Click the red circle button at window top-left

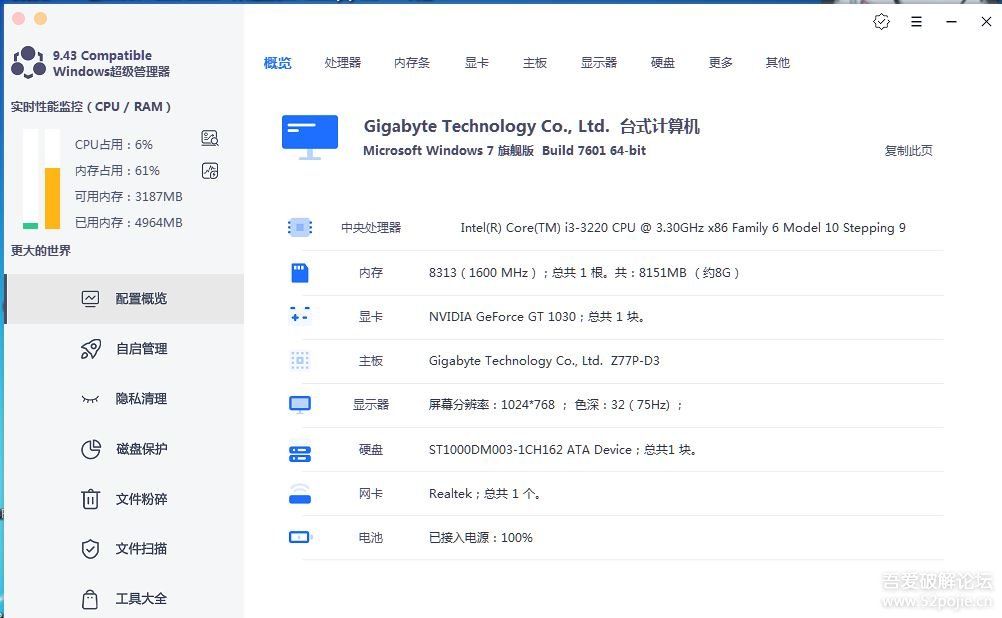[19, 19]
